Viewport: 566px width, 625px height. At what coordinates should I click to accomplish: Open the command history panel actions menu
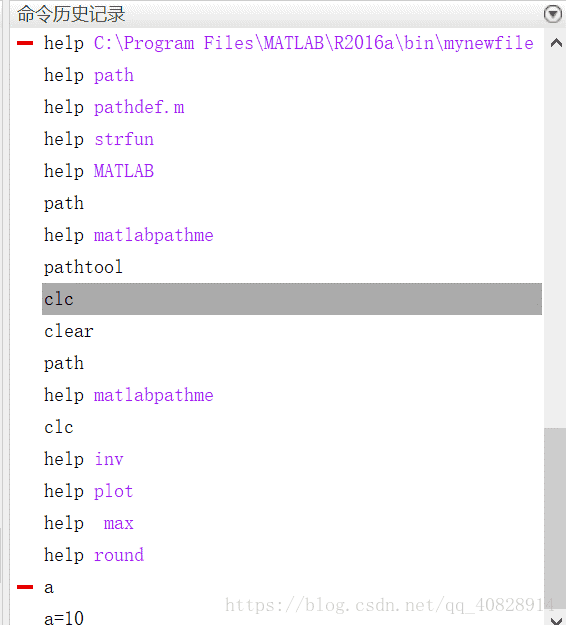pyautogui.click(x=553, y=14)
